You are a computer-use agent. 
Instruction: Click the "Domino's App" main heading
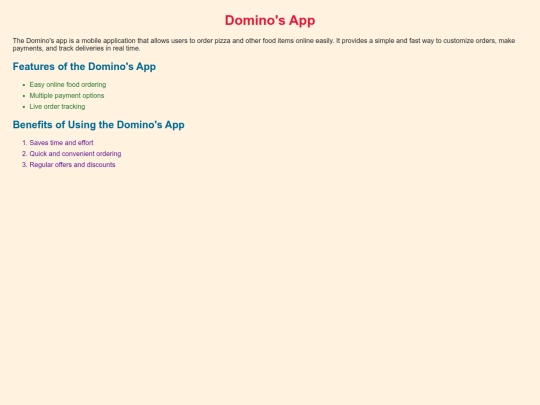270,20
